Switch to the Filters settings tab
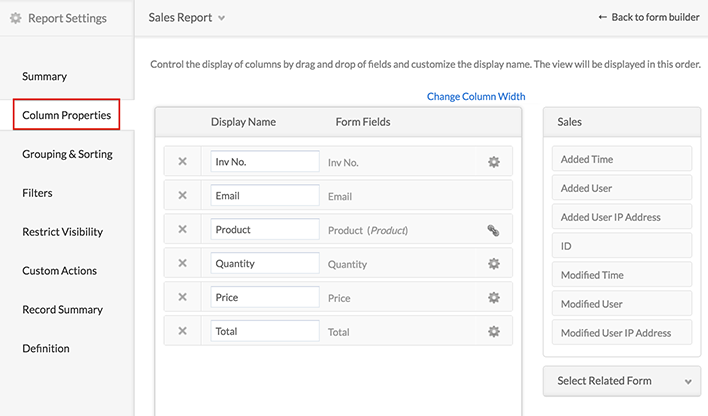708x416 pixels. click(x=37, y=192)
